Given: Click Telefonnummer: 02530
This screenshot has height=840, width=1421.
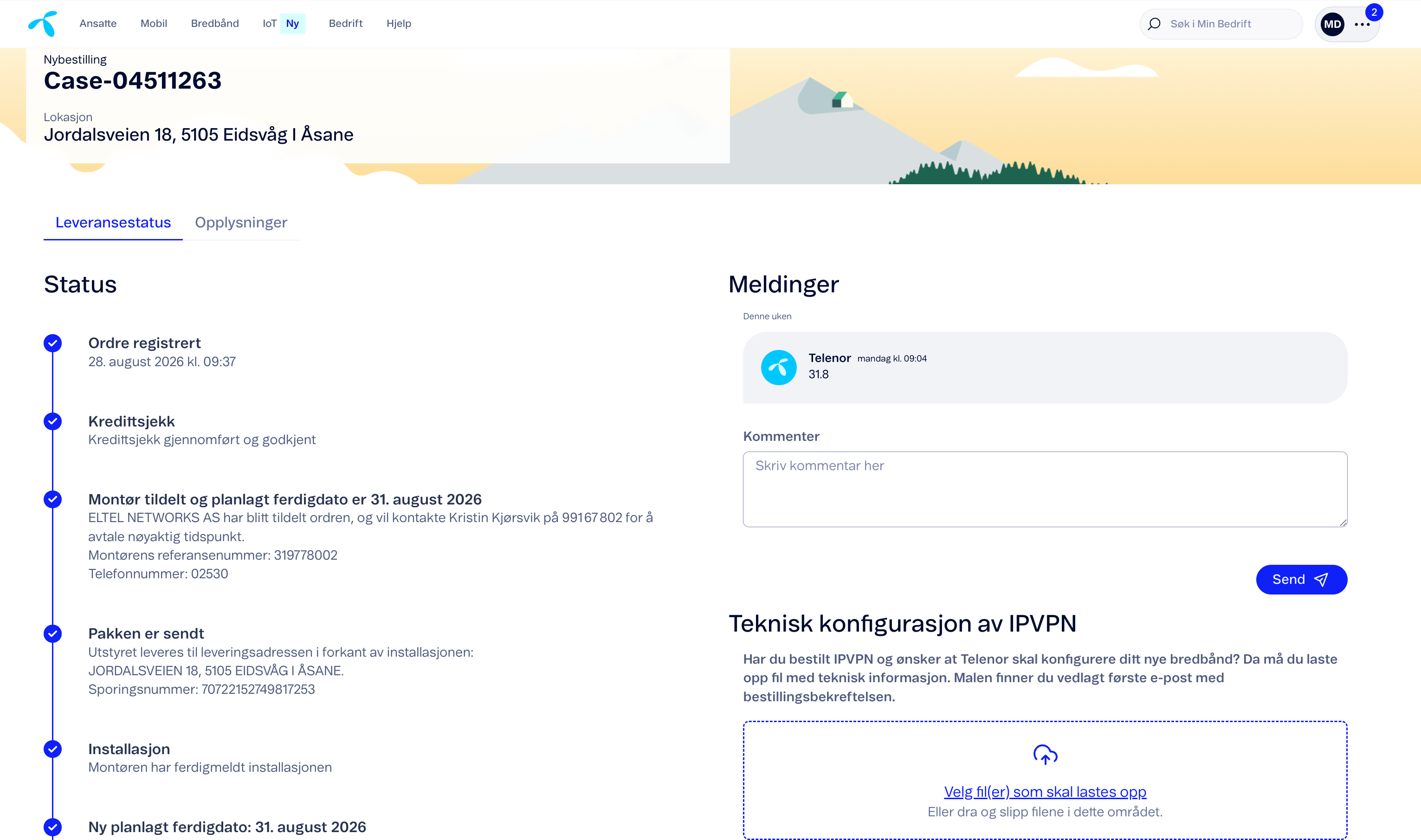Looking at the screenshot, I should [158, 574].
